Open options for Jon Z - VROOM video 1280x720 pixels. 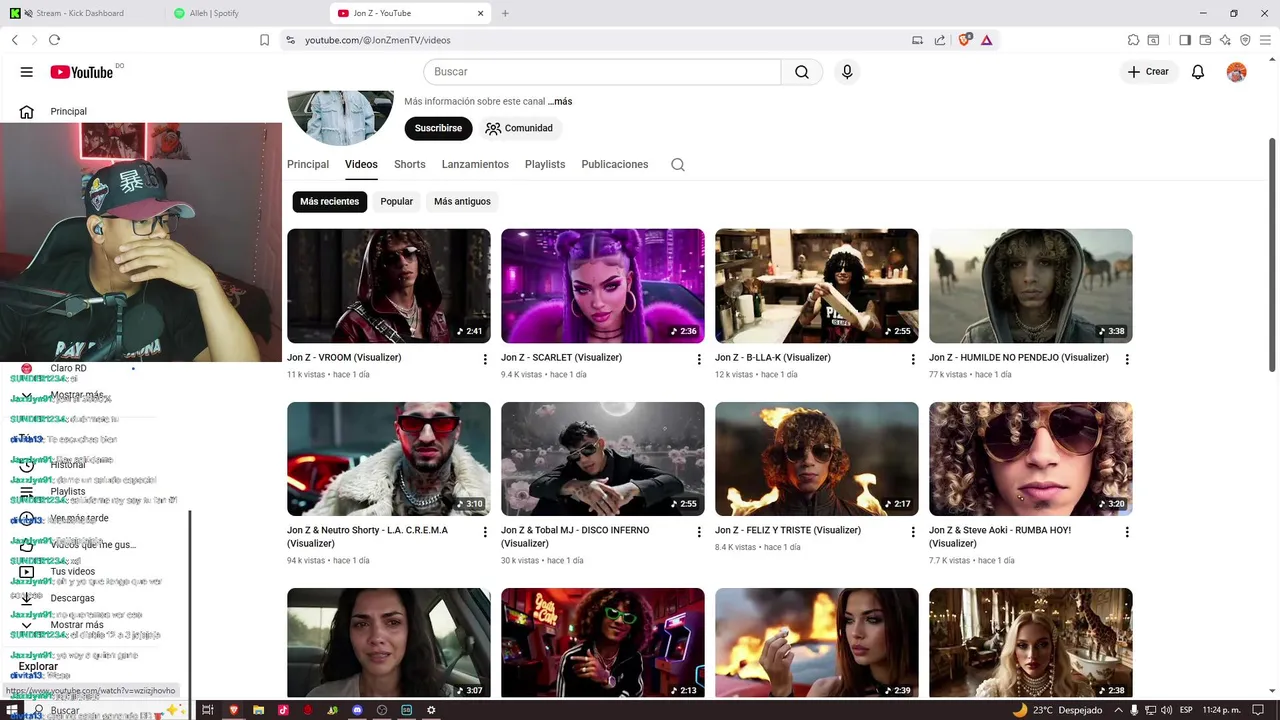point(485,359)
